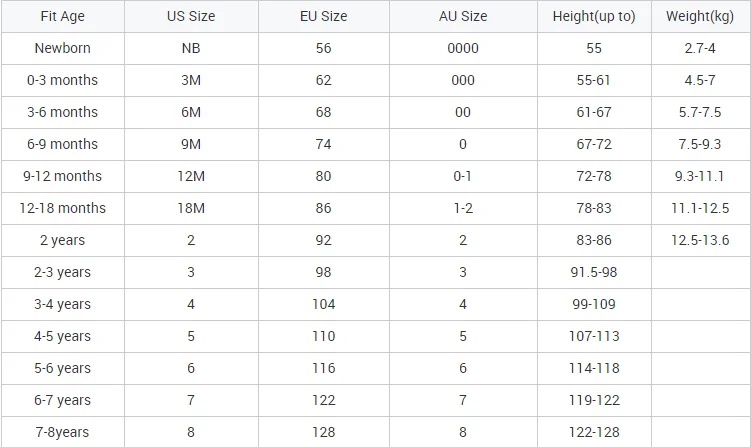Screen dimensions: 751x447
Task: Select the AU size 0-1 cell
Action: (463, 176)
